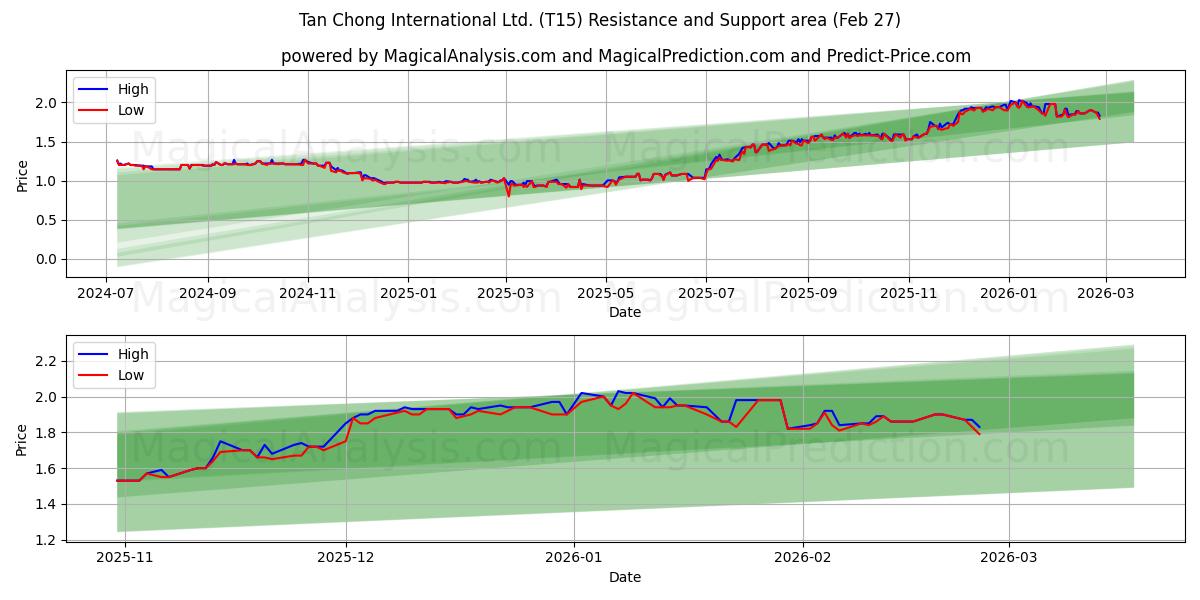Click the '2026-03' tick on the bottom chart

(x=1009, y=559)
